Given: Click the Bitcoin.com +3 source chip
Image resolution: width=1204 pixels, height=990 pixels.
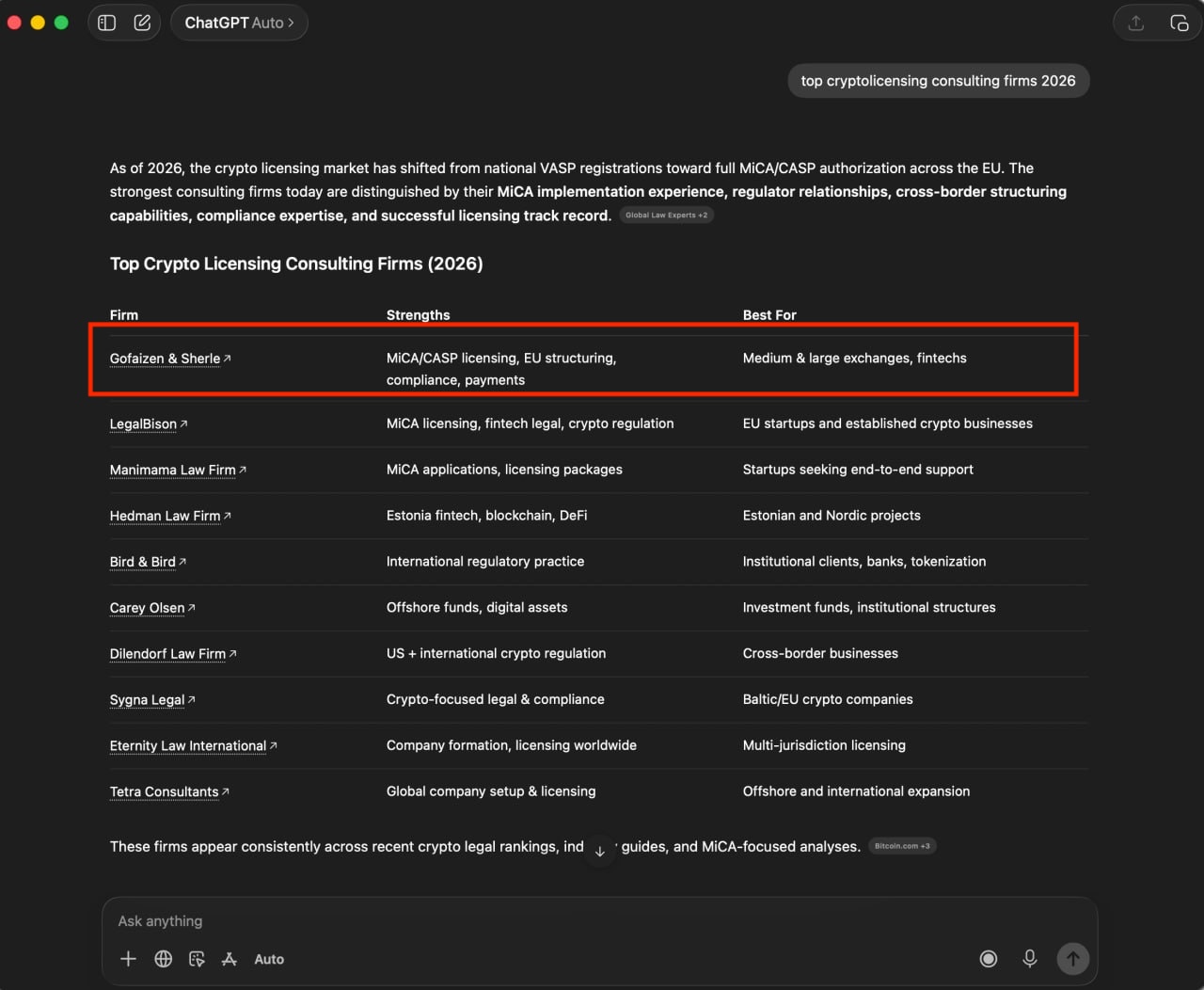Looking at the screenshot, I should (902, 846).
